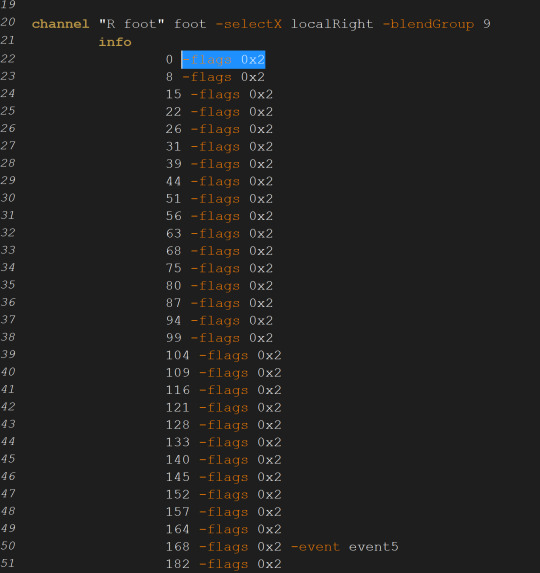Screen dimensions: 540x573
Task: Click the -blendGroup option on line 20
Action: [428, 24]
